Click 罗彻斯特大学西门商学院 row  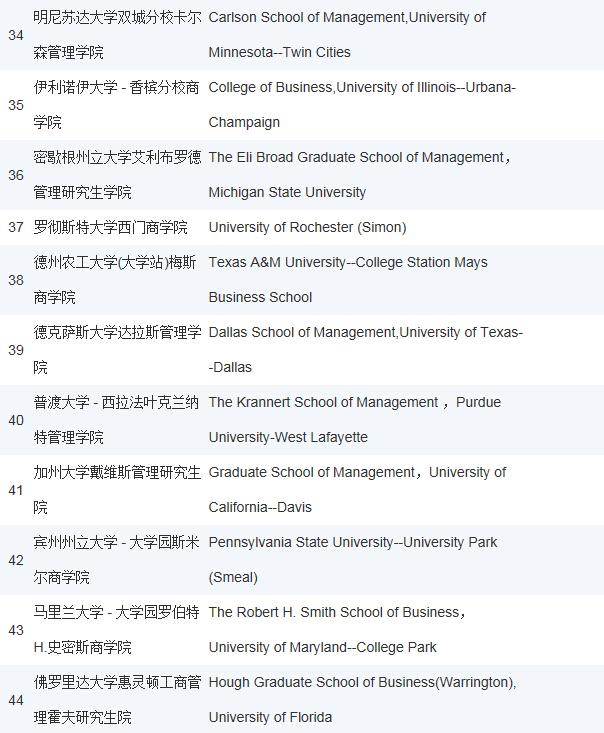302,227
